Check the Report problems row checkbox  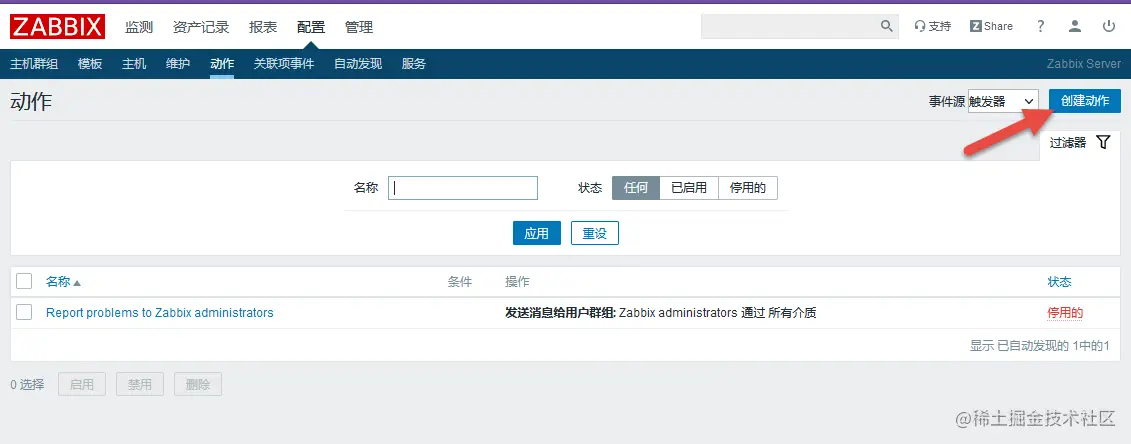24,313
